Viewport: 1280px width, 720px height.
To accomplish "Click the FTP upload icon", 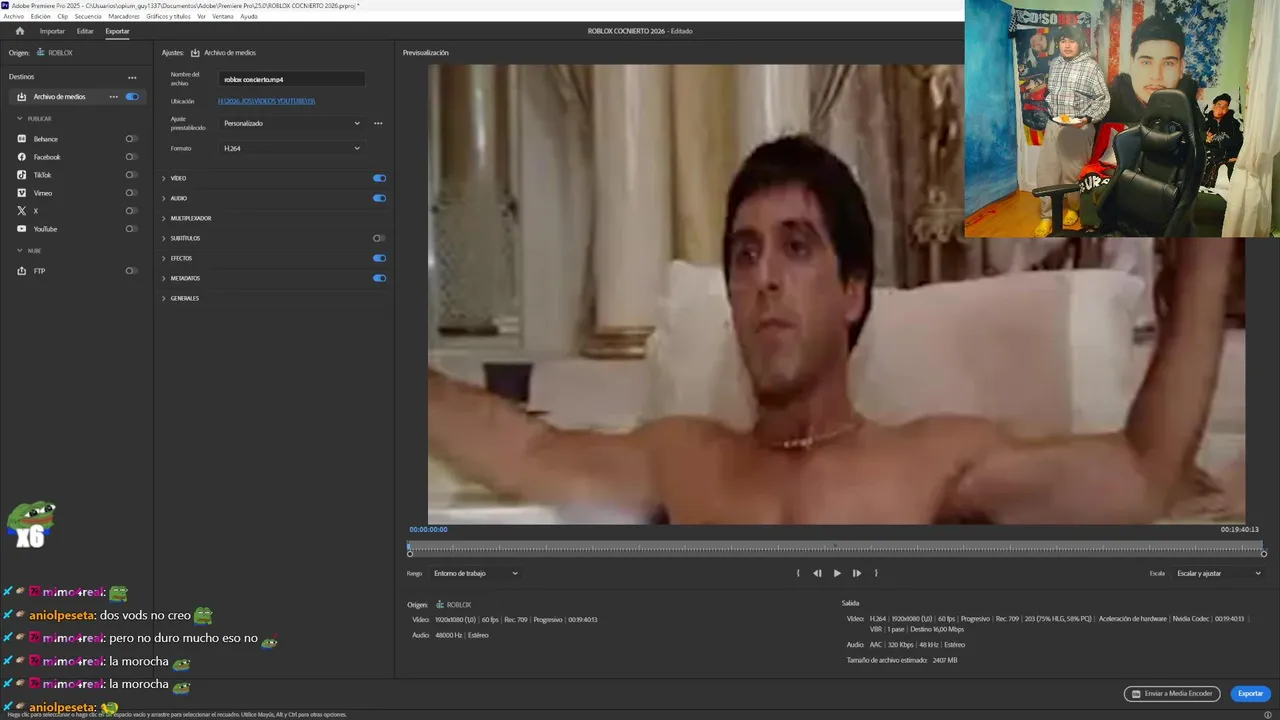I will coord(22,271).
